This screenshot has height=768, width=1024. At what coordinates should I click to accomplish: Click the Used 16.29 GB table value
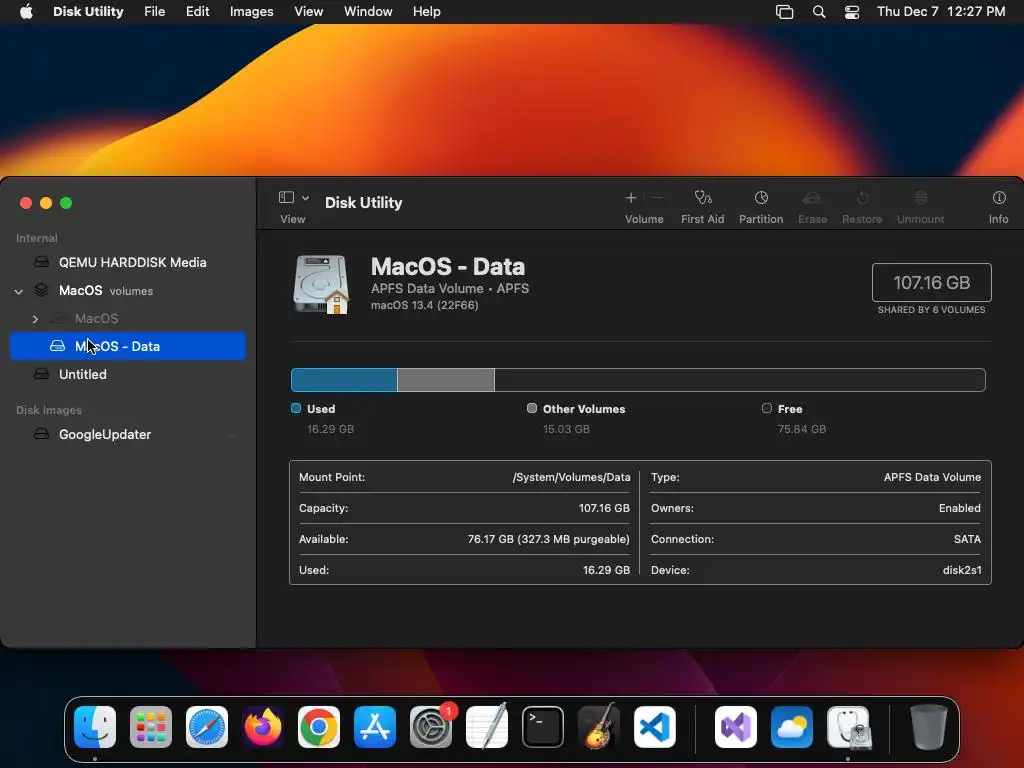(x=606, y=570)
